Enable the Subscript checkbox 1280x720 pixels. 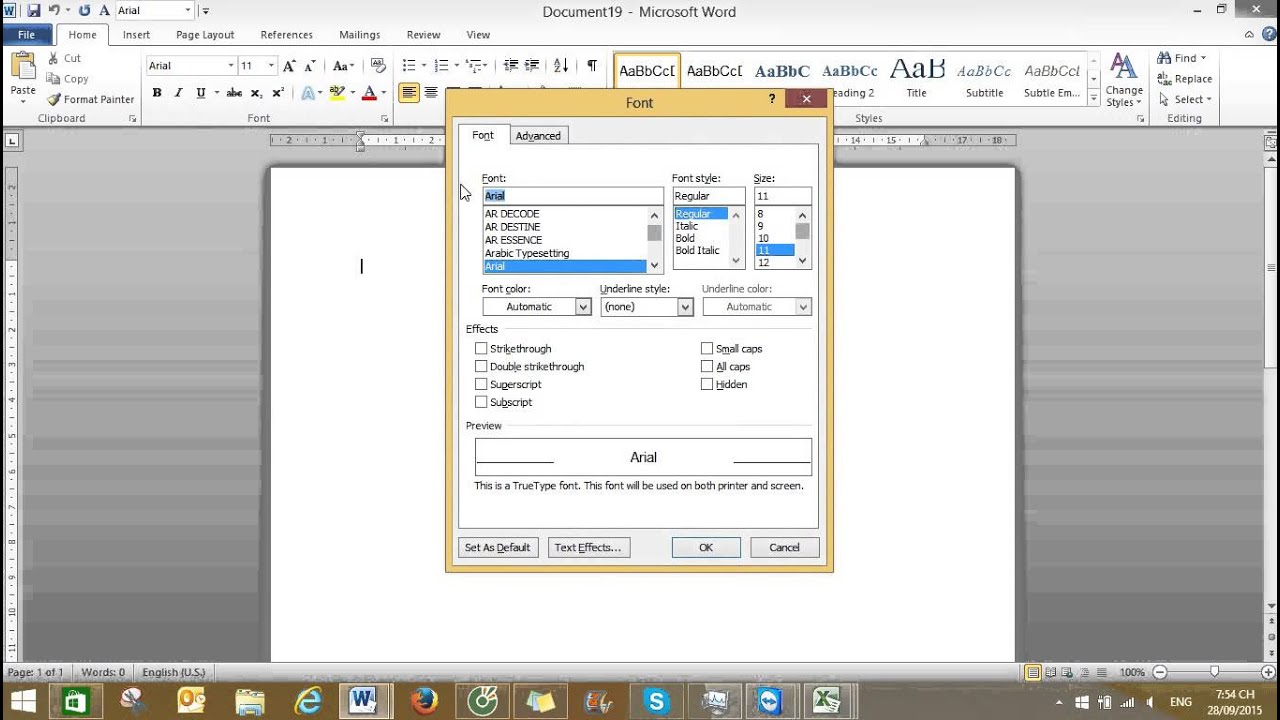click(481, 402)
